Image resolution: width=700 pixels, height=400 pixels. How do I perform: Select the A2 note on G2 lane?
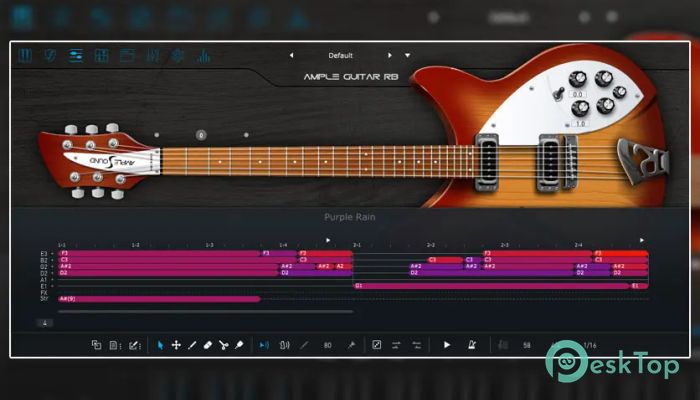click(343, 266)
